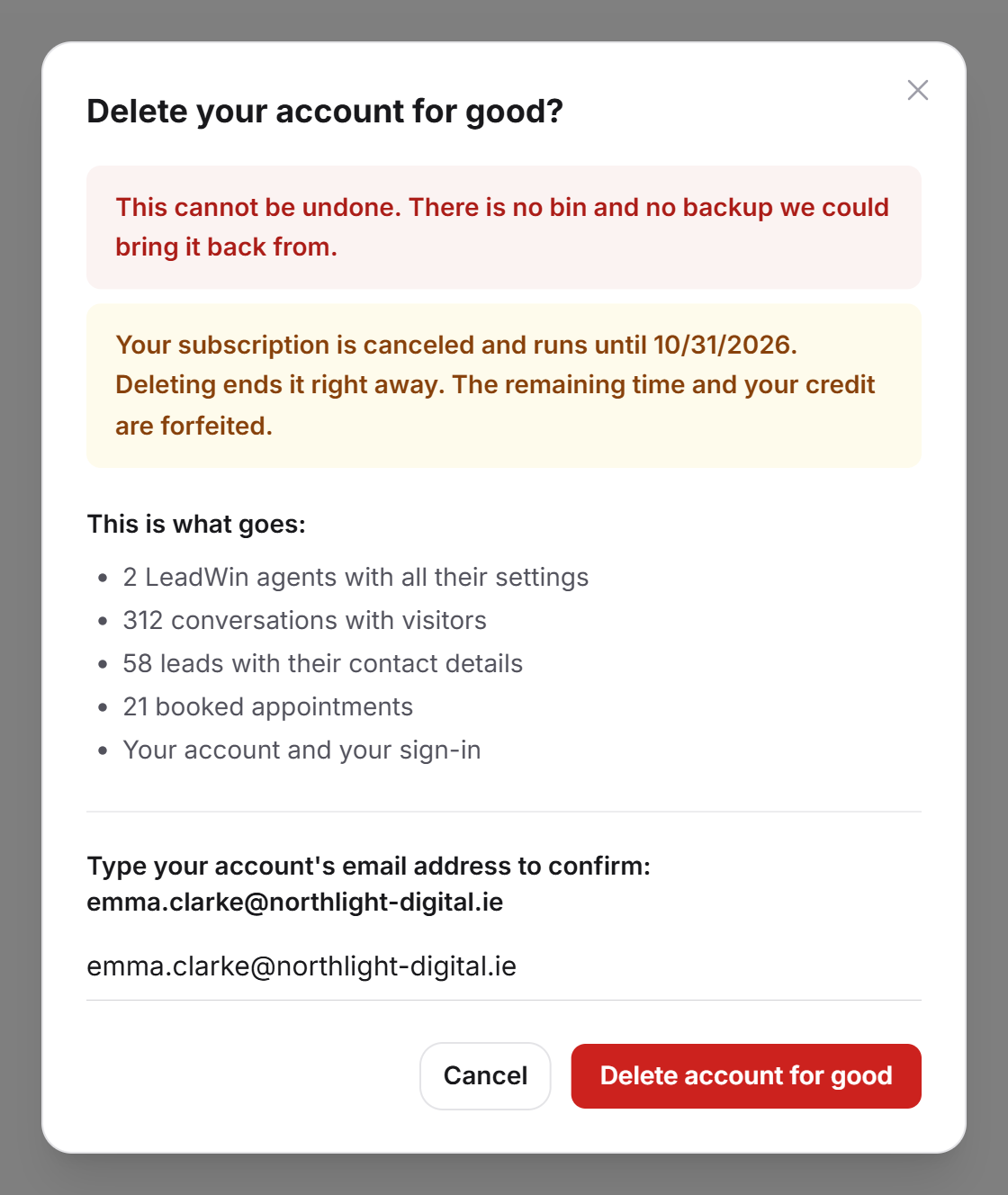
Task: Click the red 'This cannot be undone' warning
Action: pyautogui.click(x=504, y=227)
